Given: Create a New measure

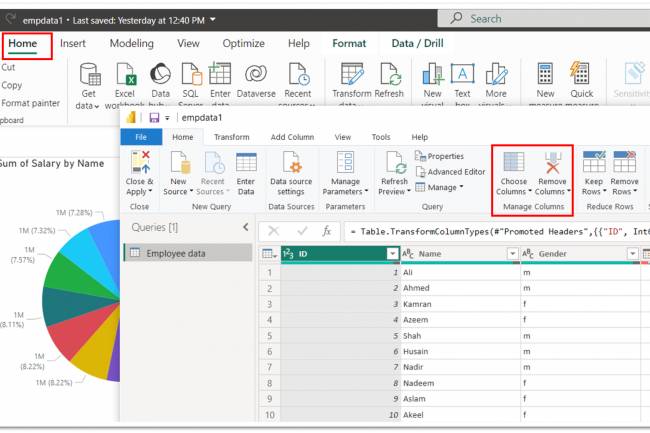Looking at the screenshot, I should [x=545, y=86].
